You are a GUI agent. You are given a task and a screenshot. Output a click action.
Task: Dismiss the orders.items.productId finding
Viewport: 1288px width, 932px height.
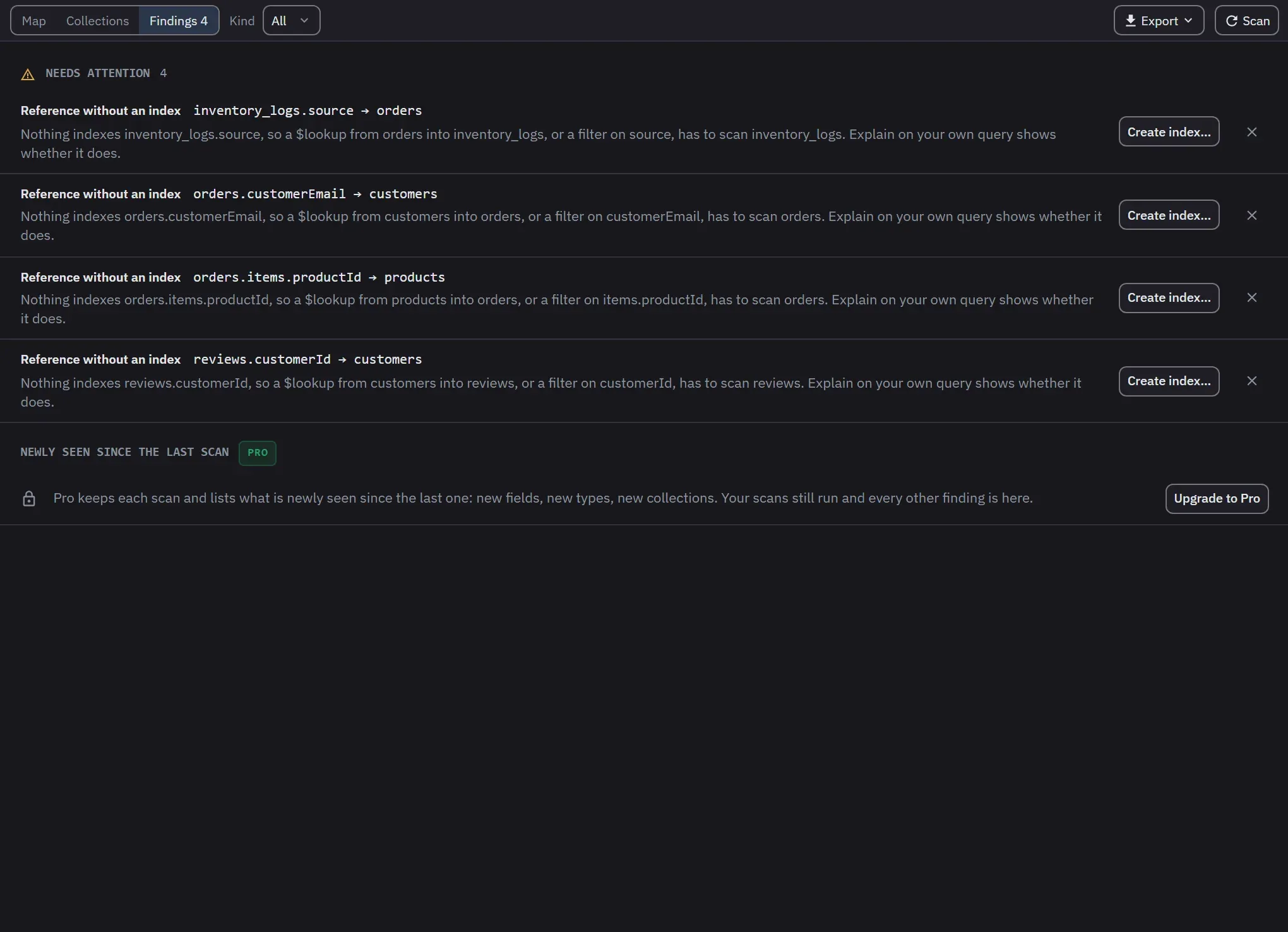click(1251, 297)
